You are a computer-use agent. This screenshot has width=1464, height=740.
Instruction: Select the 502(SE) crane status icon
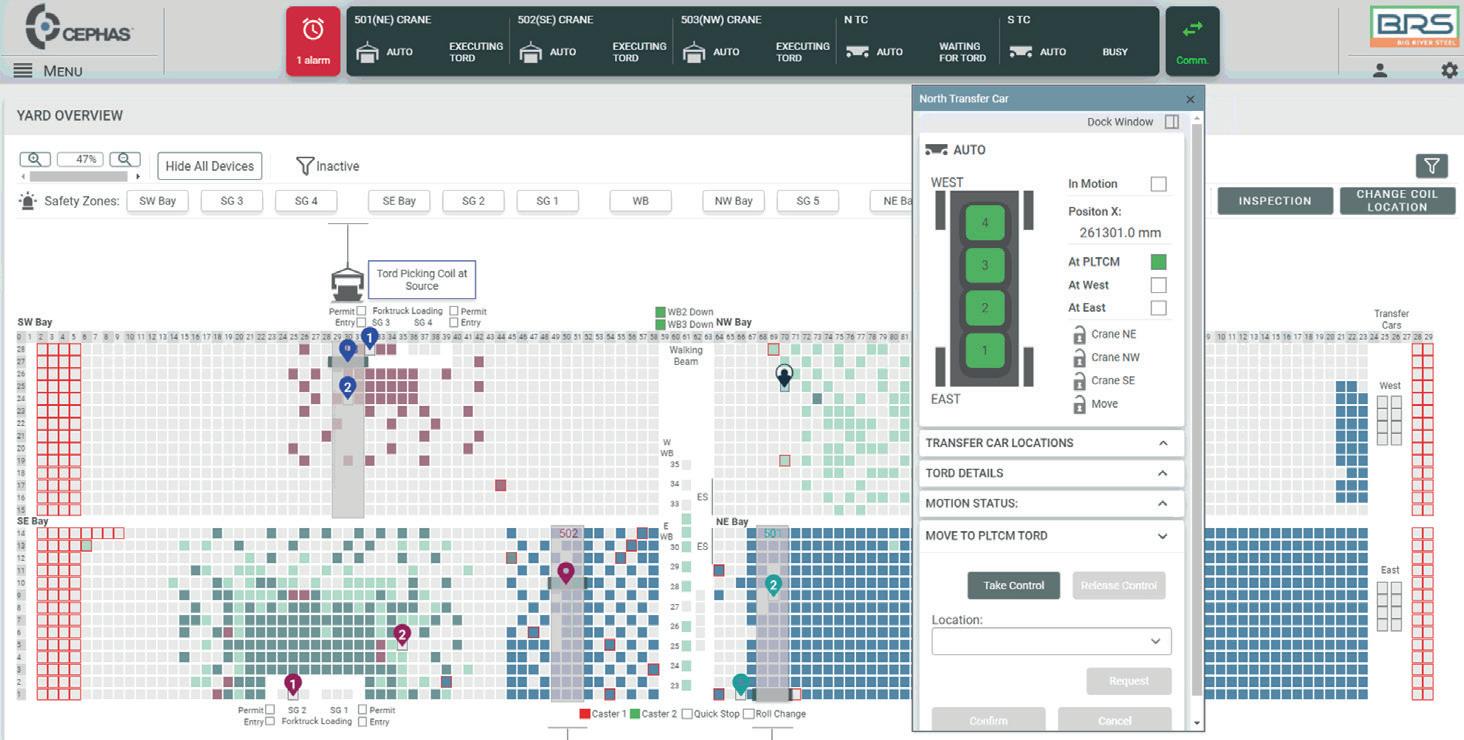530,52
